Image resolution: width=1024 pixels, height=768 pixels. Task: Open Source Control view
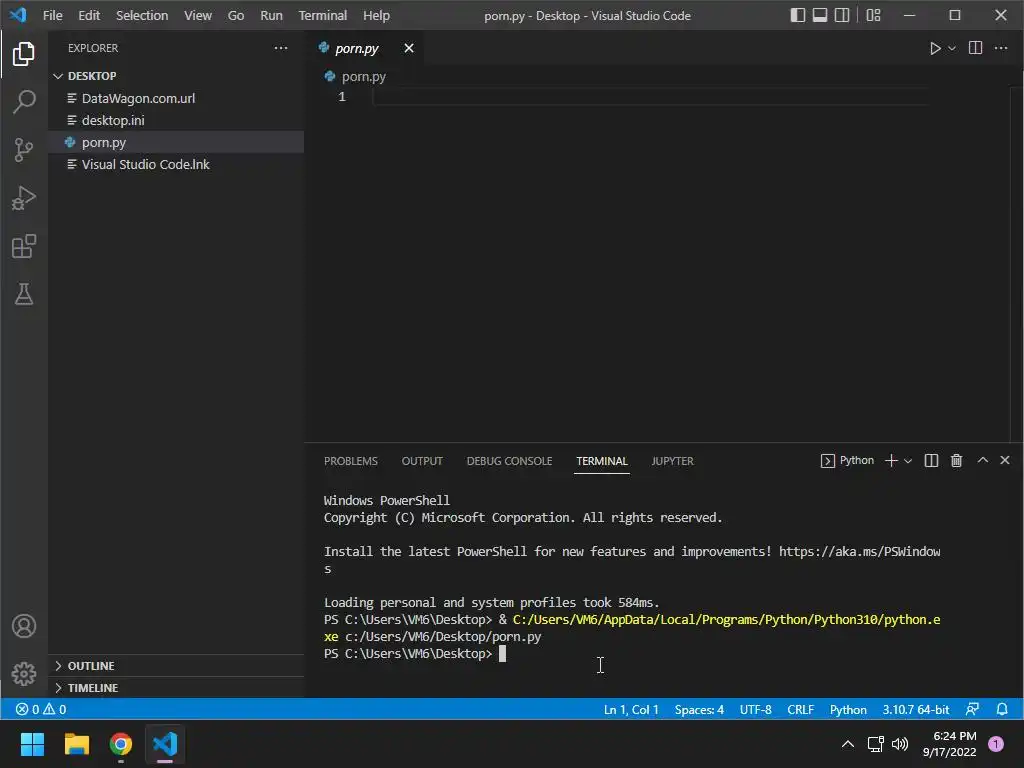[x=24, y=150]
